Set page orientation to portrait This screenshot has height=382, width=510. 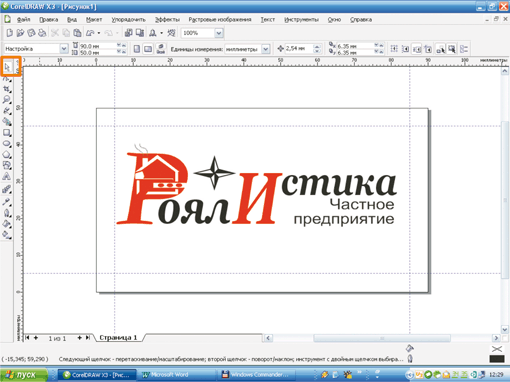point(137,49)
